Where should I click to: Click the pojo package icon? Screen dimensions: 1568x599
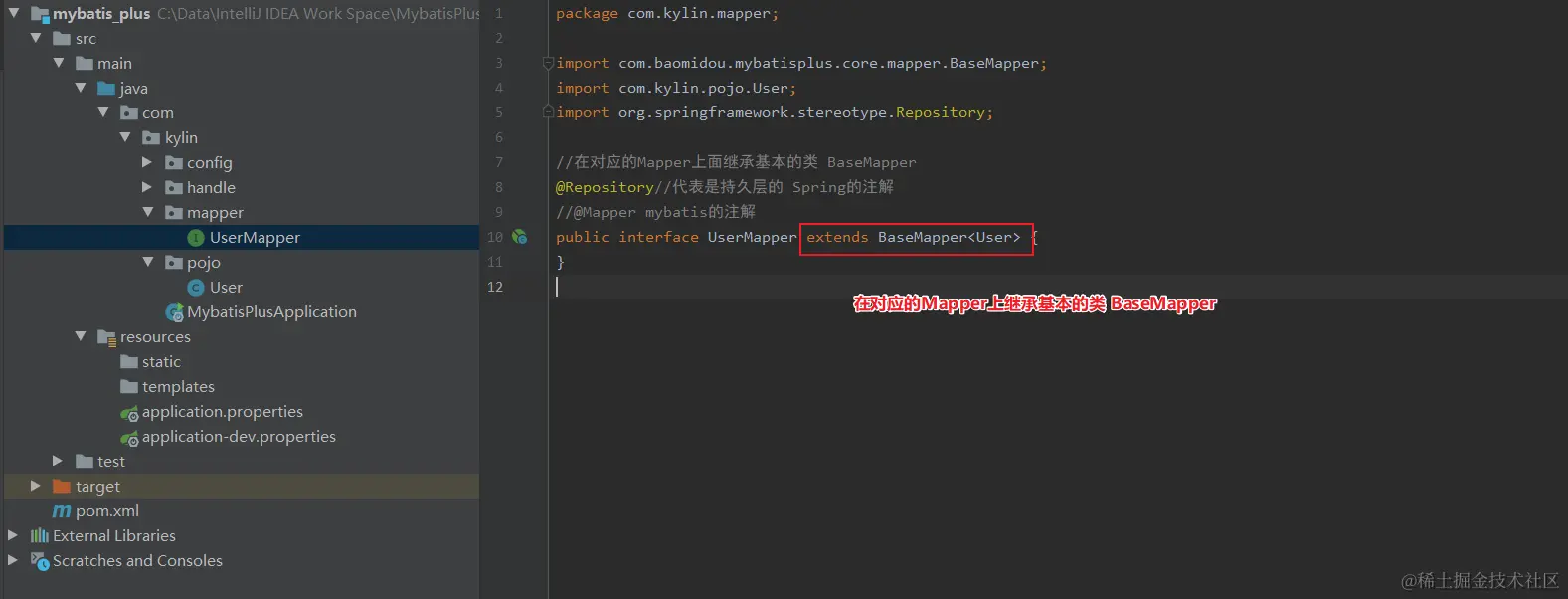174,262
